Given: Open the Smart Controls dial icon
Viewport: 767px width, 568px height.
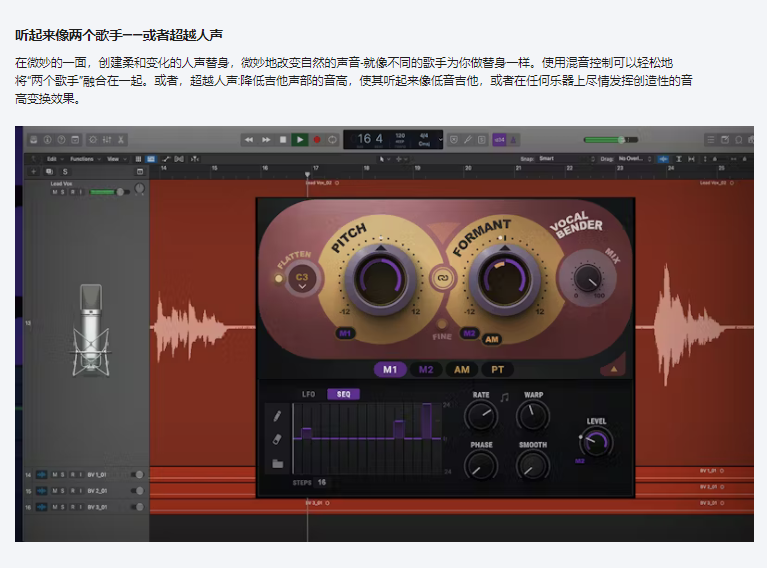Looking at the screenshot, I should (92, 140).
